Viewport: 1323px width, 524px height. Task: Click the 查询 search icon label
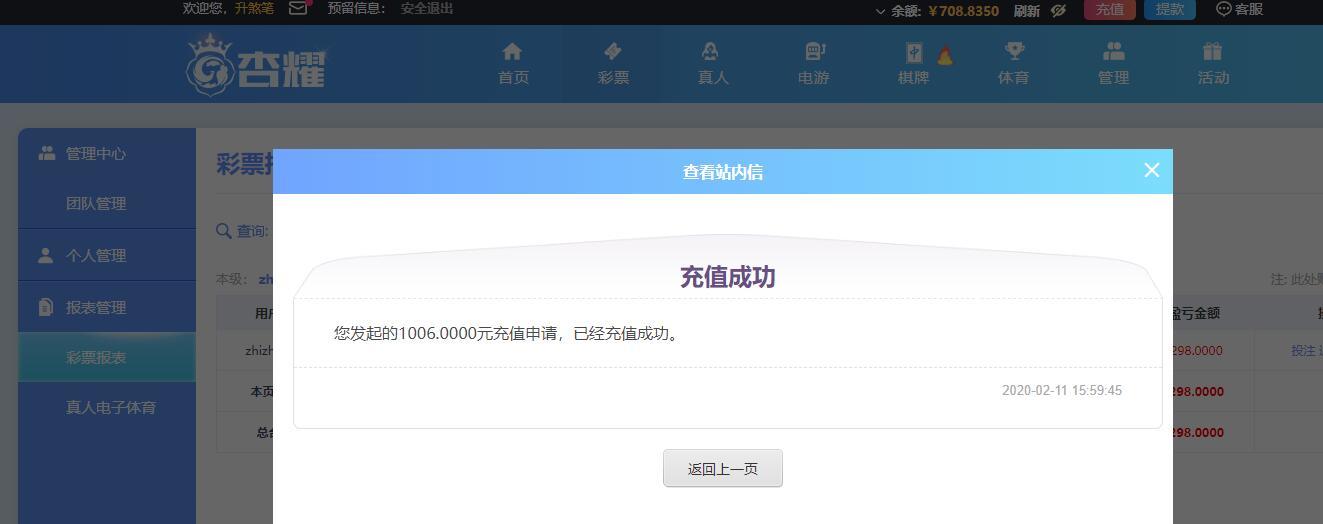pyautogui.click(x=242, y=231)
